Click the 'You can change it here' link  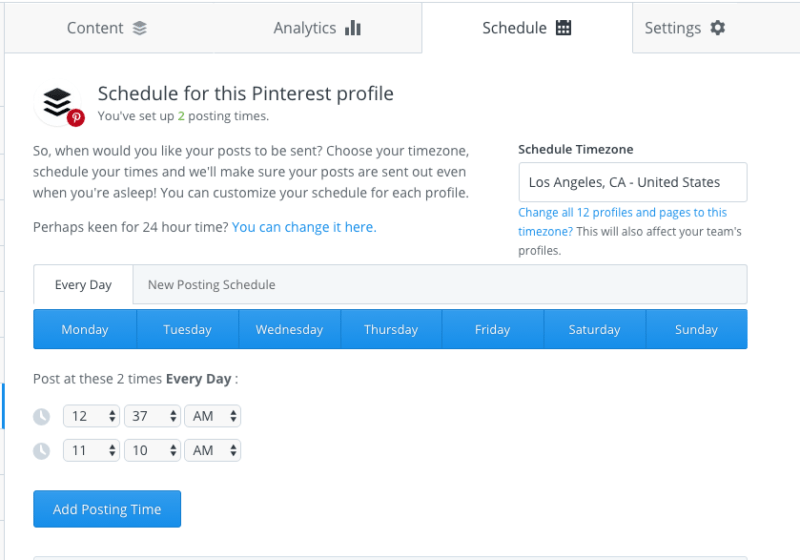[x=304, y=227]
